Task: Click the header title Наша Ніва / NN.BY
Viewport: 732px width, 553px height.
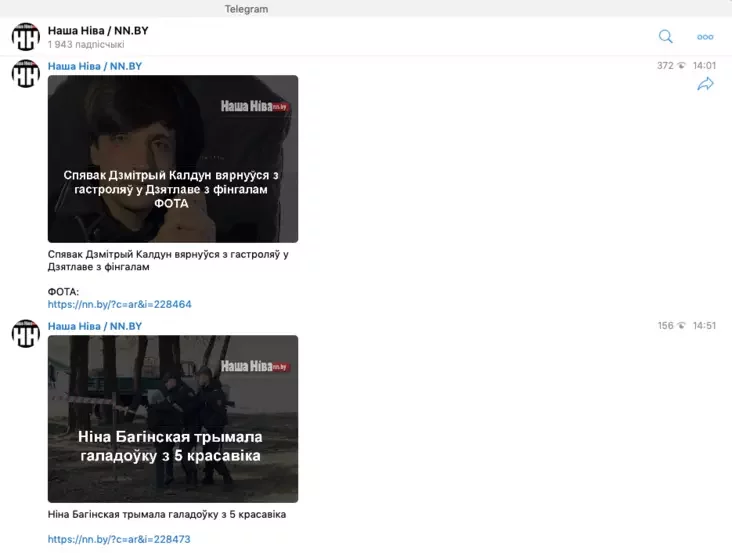Action: tap(98, 31)
